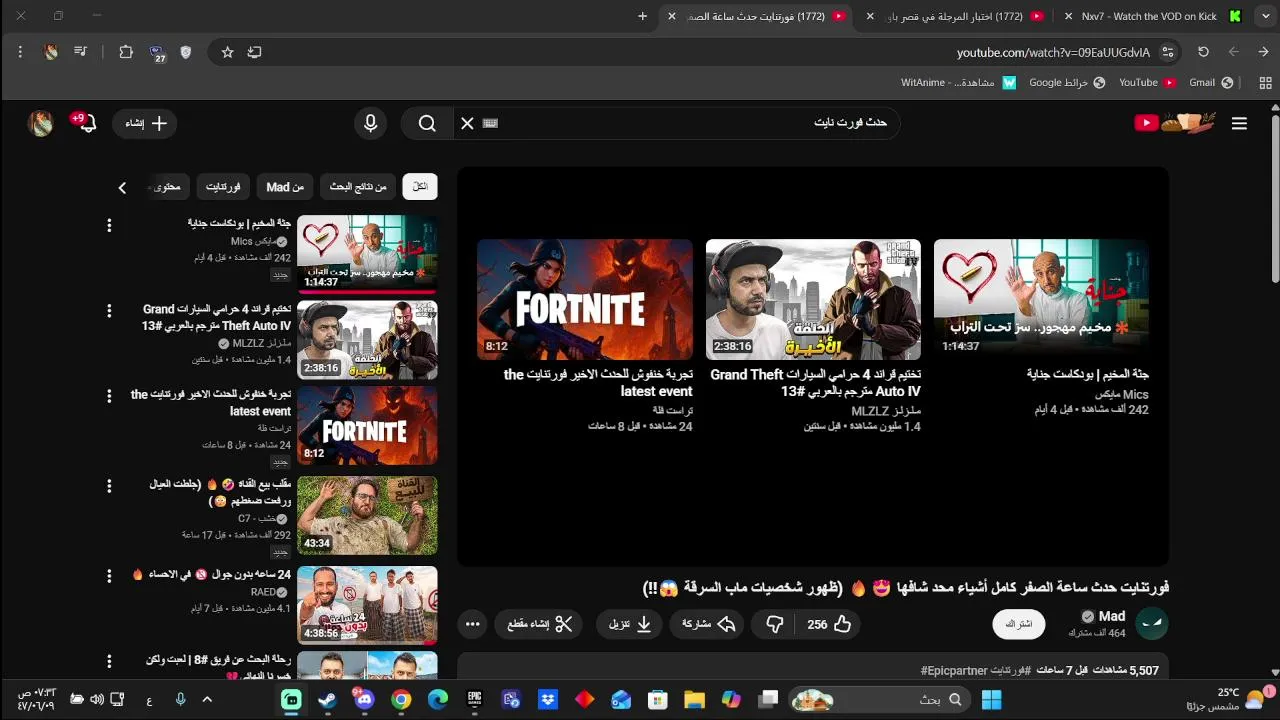Image resolution: width=1280 pixels, height=720 pixels.
Task: Open the YouTube guide hamburger menu
Action: [1239, 123]
